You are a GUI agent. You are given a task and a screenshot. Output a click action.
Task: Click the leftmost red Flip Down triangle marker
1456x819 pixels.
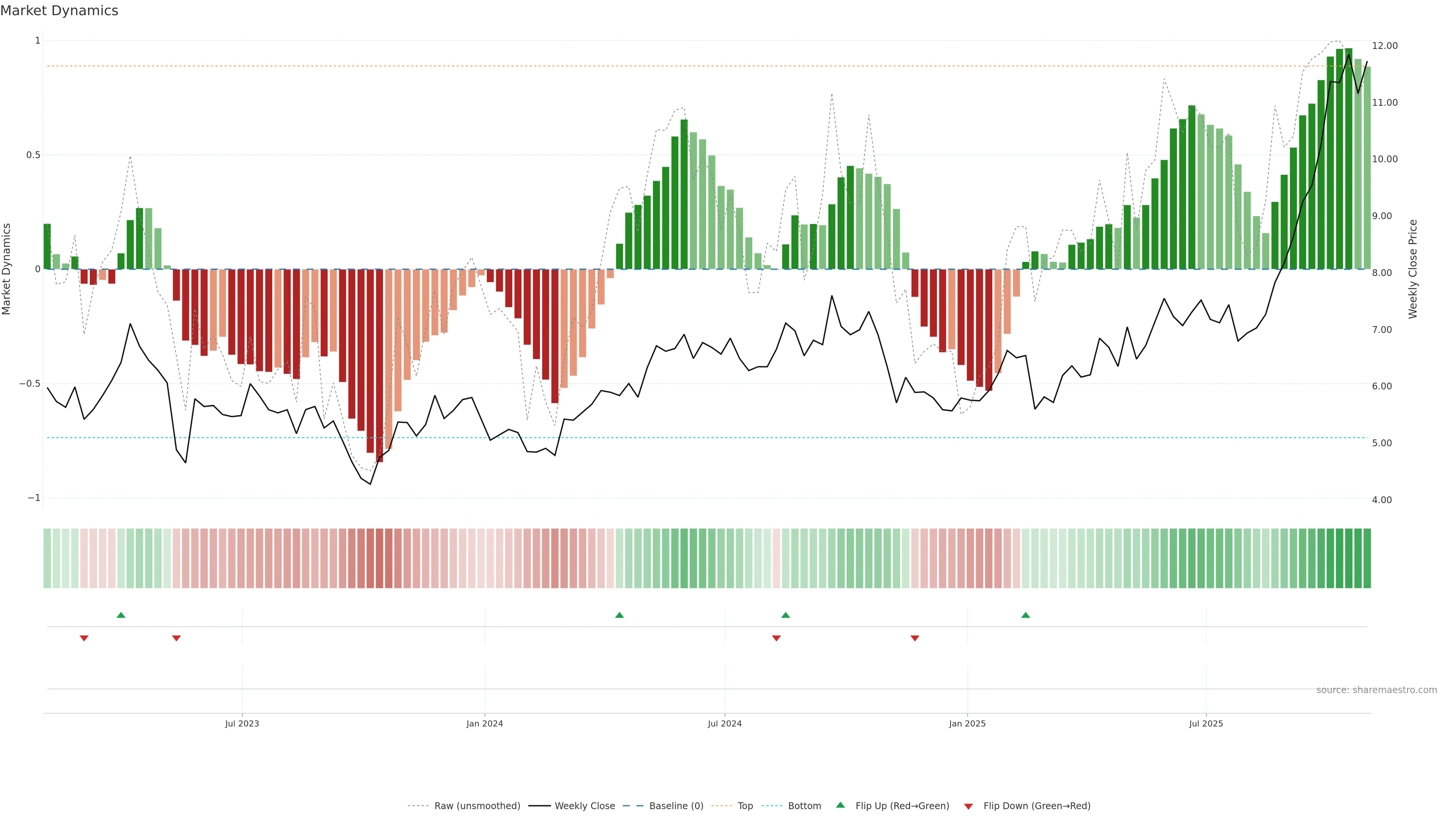(x=84, y=638)
